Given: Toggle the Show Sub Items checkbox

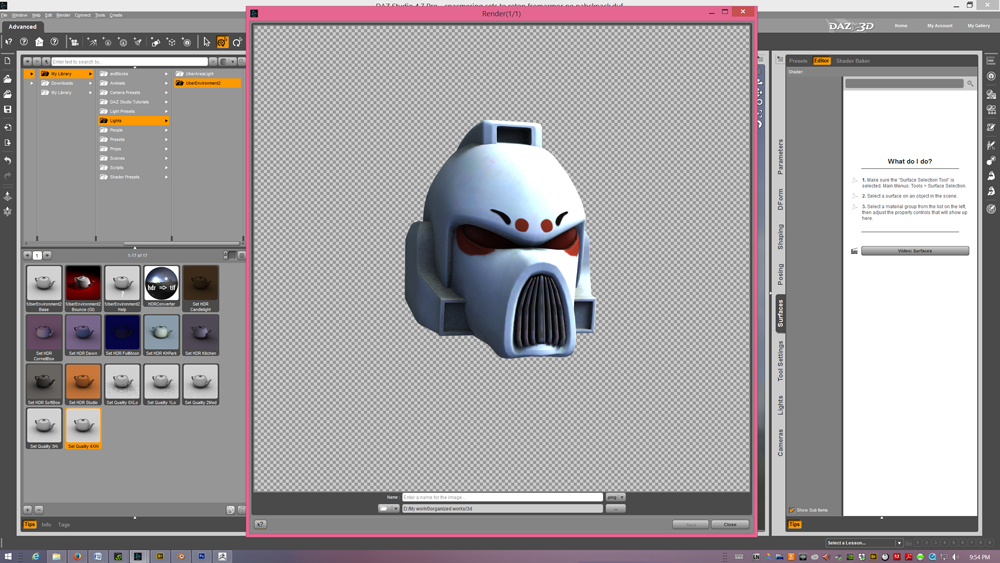Looking at the screenshot, I should tap(792, 510).
